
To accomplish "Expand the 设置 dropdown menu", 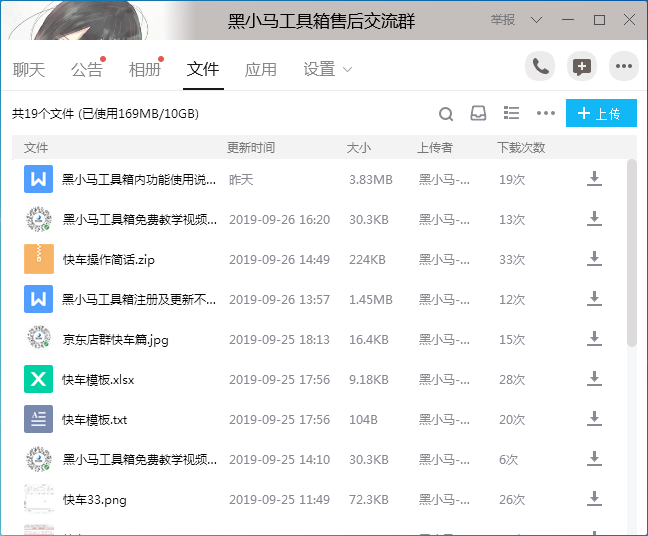I will tap(327, 69).
